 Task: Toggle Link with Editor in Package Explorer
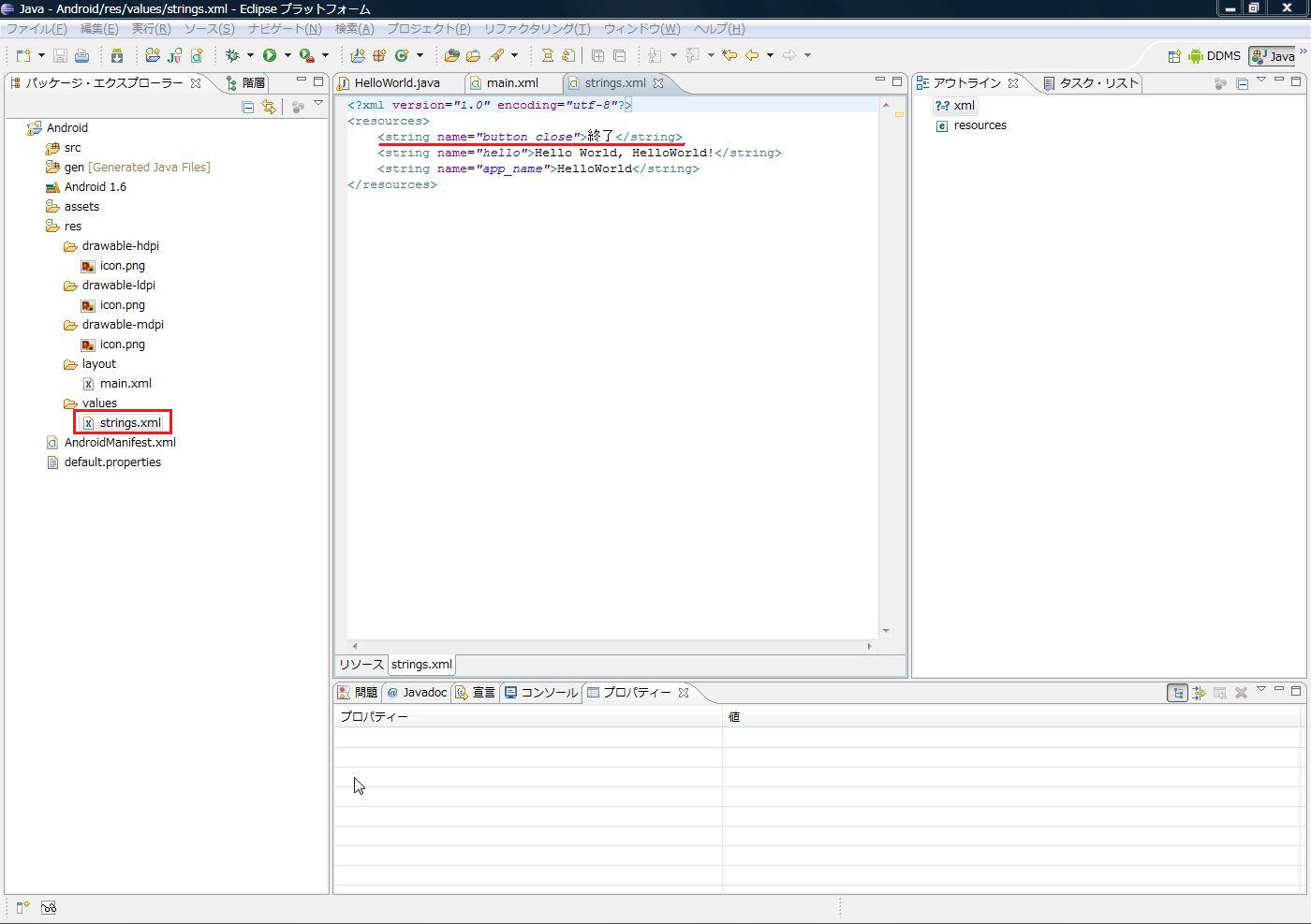(269, 107)
